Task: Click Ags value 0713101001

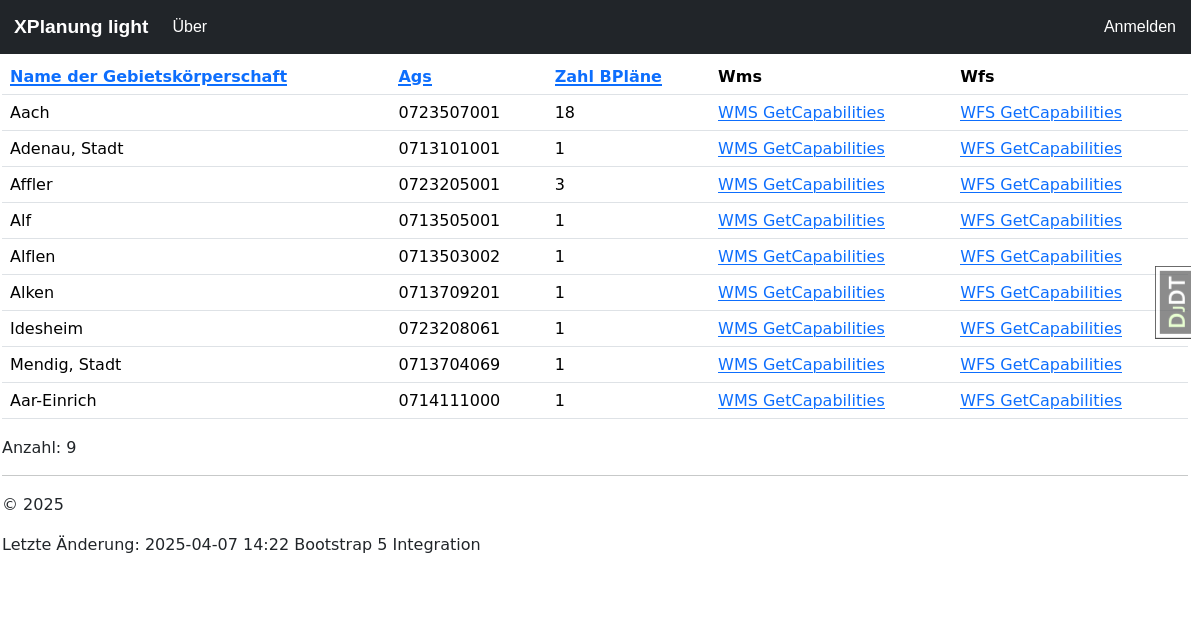Action: click(449, 148)
